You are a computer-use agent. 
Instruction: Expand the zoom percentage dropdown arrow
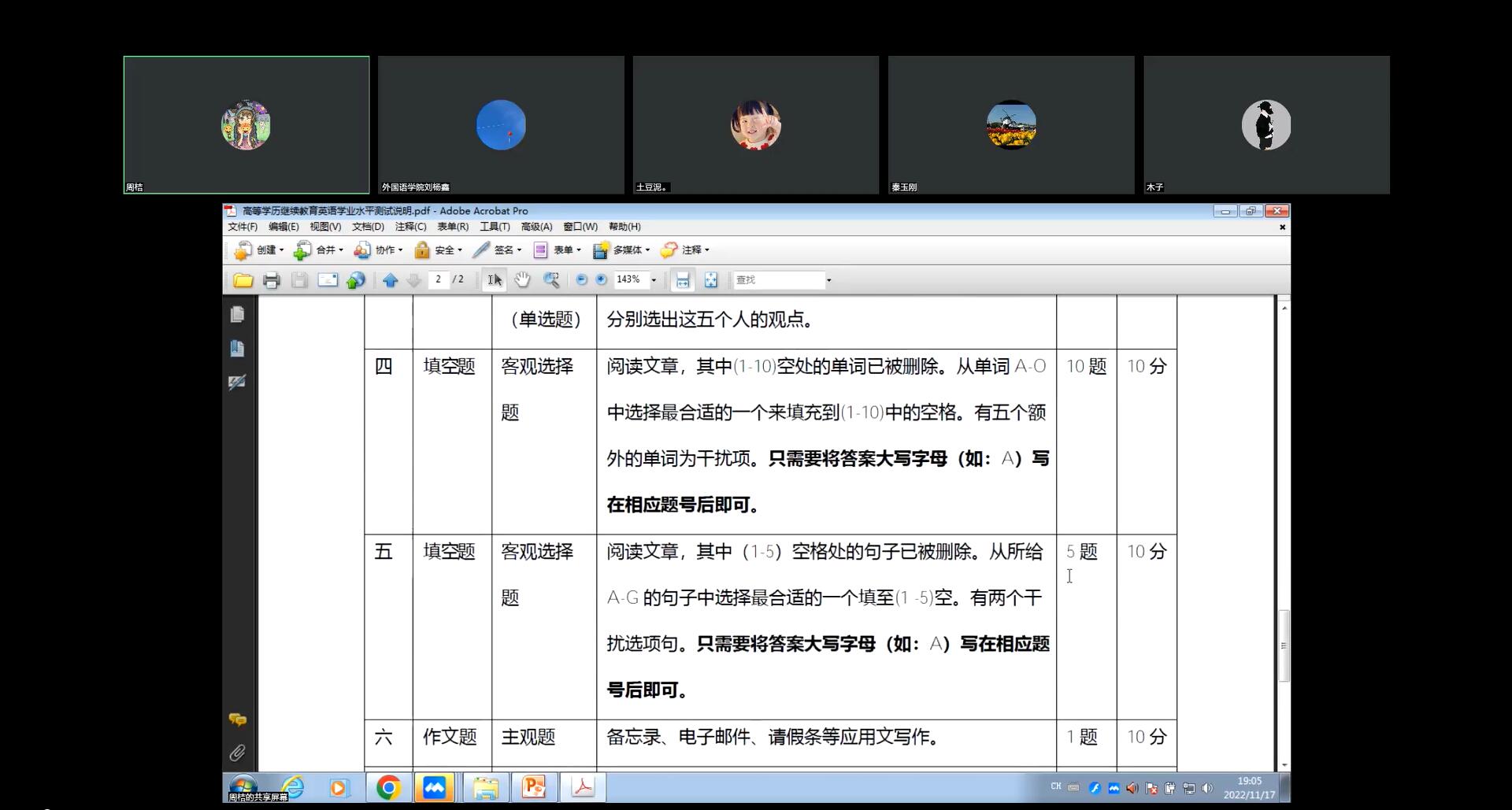(654, 280)
